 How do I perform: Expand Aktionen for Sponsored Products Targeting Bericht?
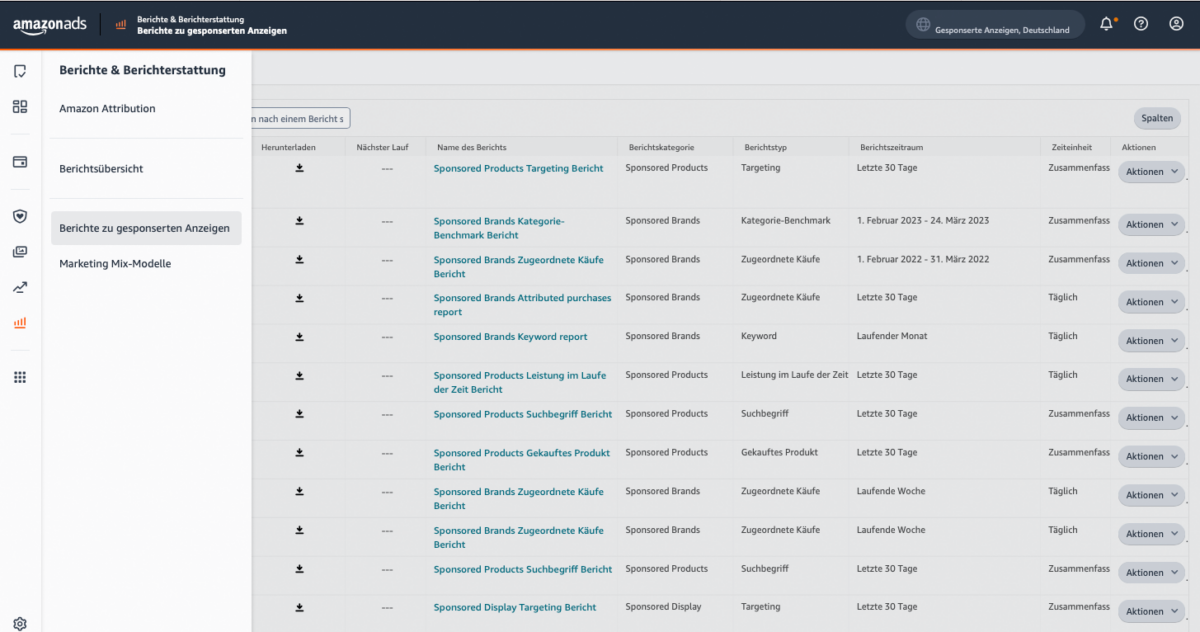pos(1151,172)
